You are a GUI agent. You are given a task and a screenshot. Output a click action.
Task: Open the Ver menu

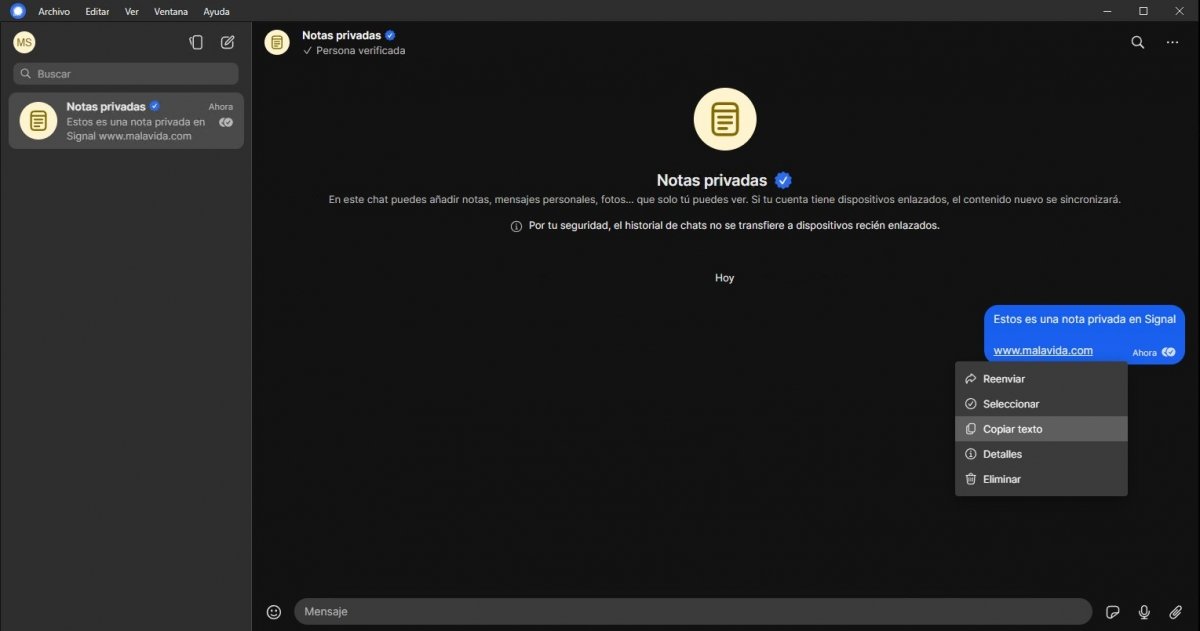point(132,12)
